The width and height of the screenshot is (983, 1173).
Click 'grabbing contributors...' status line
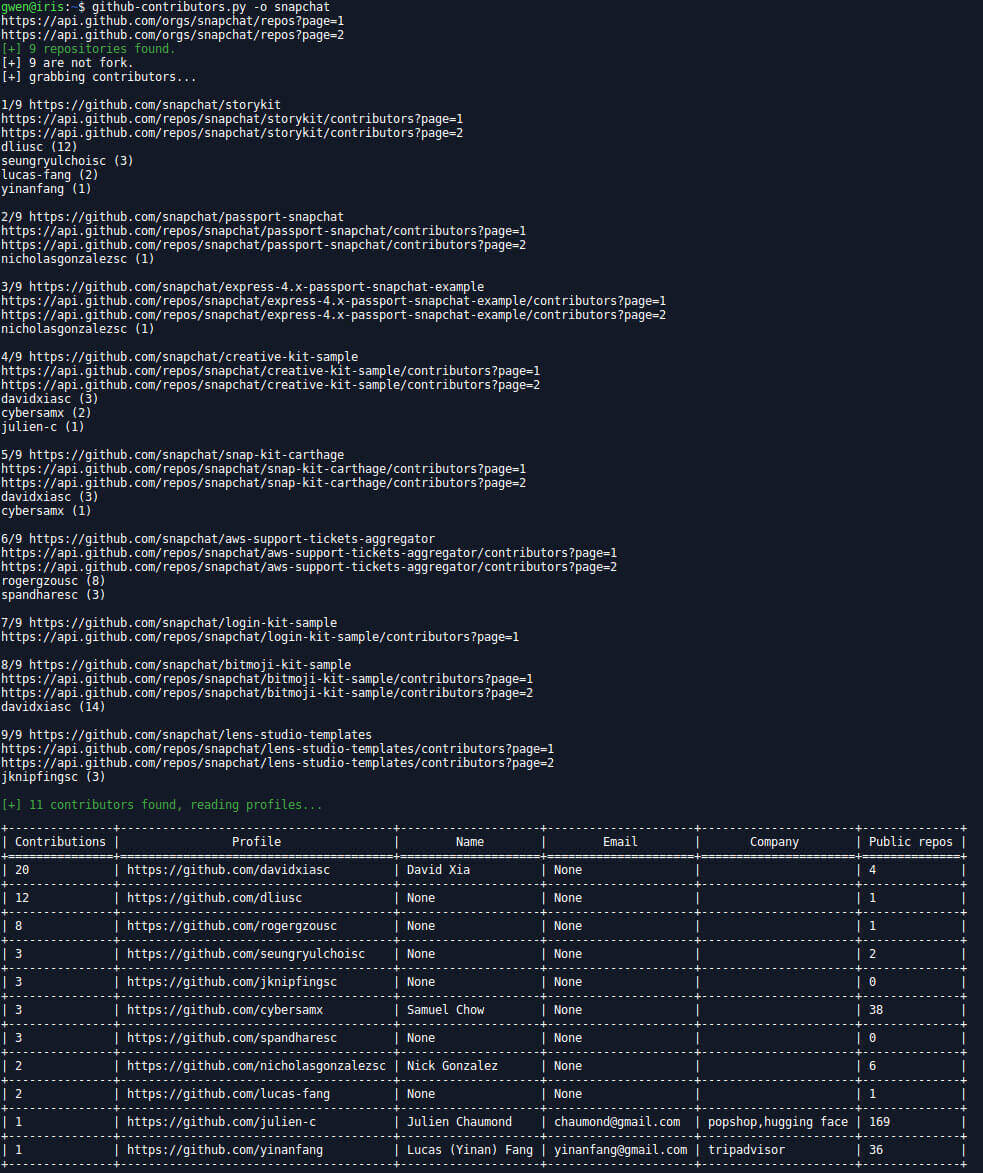click(99, 77)
